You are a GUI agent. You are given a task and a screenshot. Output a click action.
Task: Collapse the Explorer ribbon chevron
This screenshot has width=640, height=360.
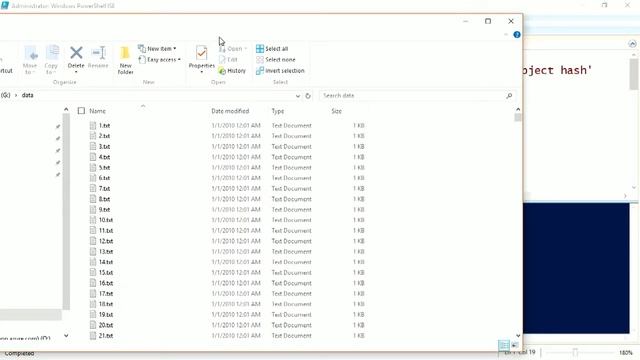506,35
